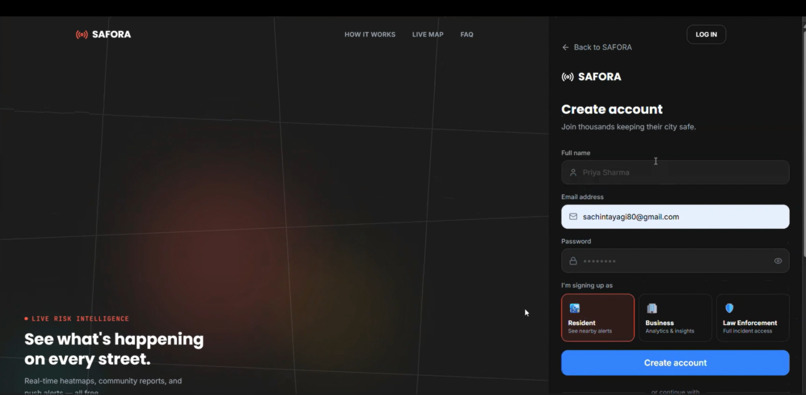Select the Resident signup role

598,317
